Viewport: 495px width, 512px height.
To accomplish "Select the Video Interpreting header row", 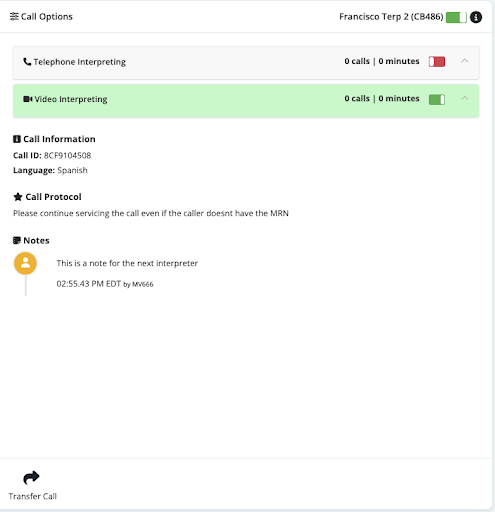I will coord(246,101).
